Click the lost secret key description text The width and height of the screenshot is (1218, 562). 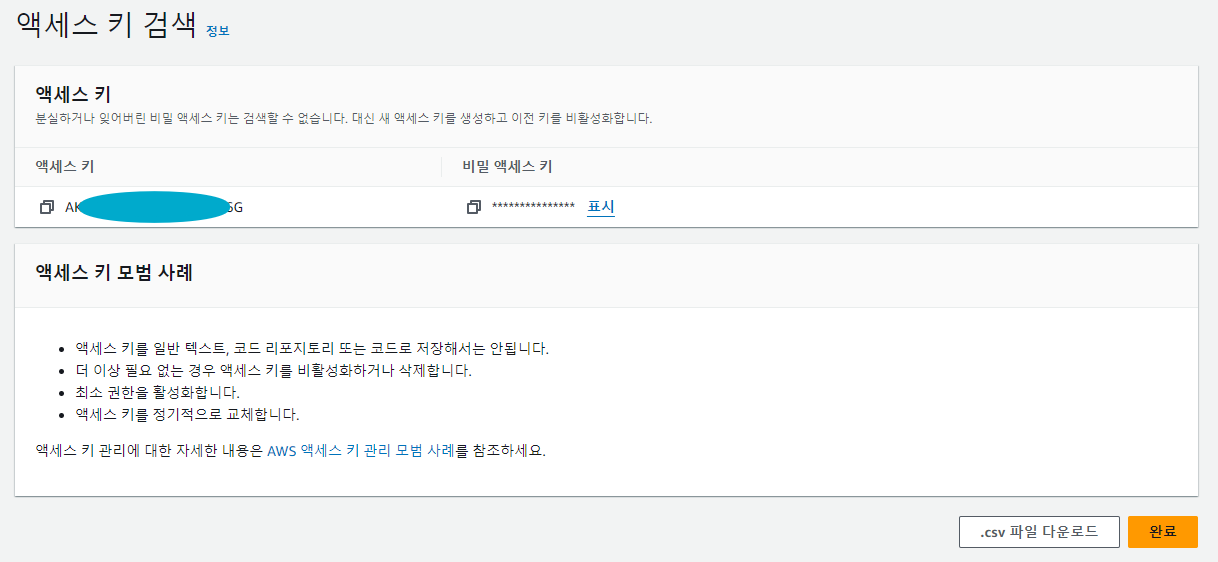tap(343, 118)
